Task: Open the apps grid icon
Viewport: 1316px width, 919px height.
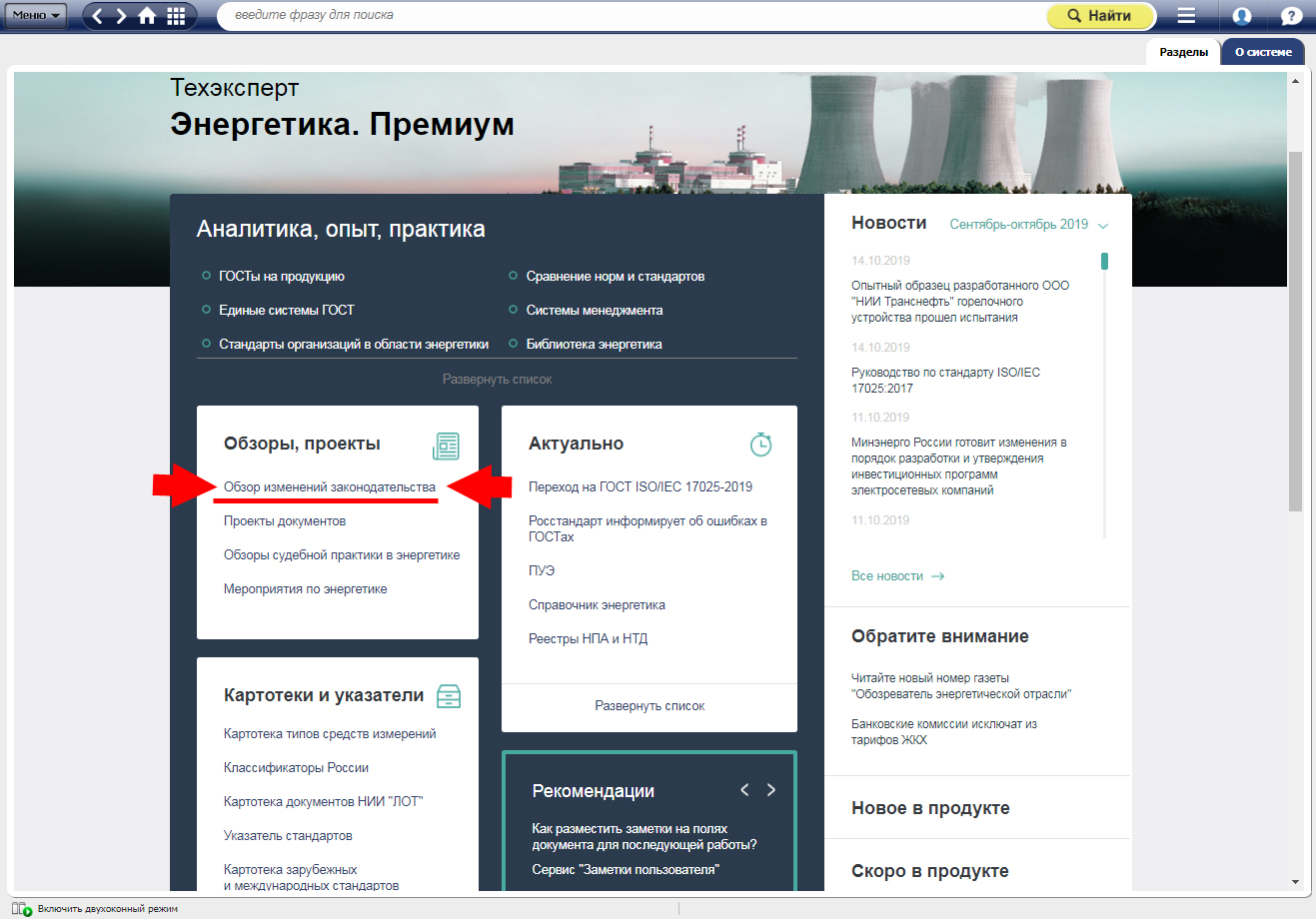Action: pyautogui.click(x=176, y=16)
